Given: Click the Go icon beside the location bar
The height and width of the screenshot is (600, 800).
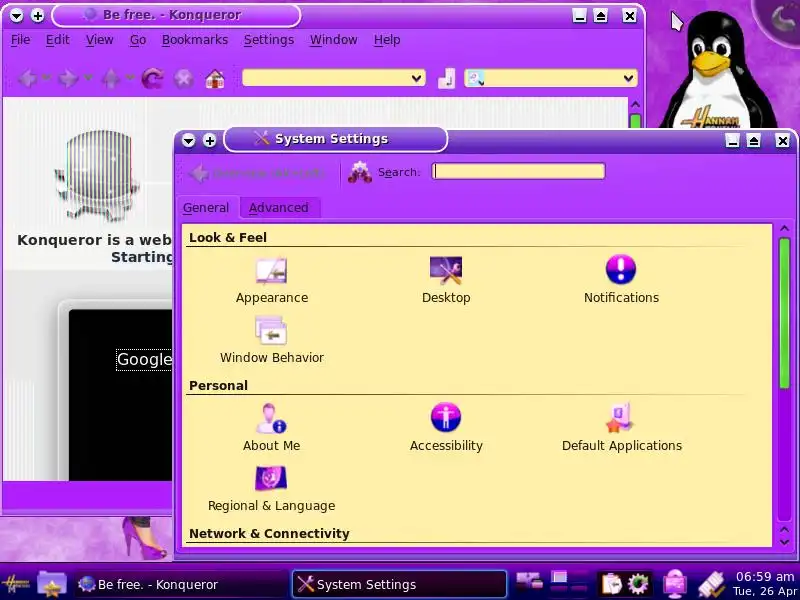Looking at the screenshot, I should pos(446,79).
